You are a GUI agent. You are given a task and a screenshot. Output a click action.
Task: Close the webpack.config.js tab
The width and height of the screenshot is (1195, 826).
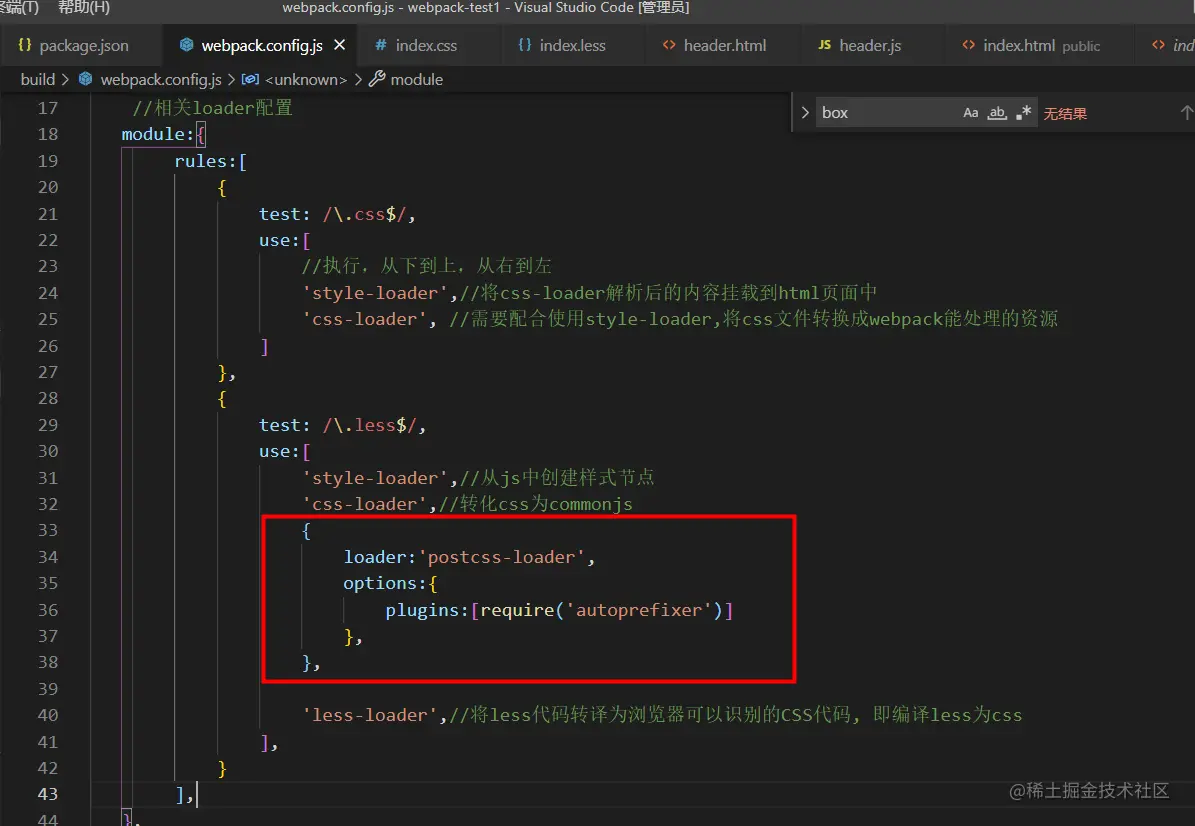(x=340, y=45)
